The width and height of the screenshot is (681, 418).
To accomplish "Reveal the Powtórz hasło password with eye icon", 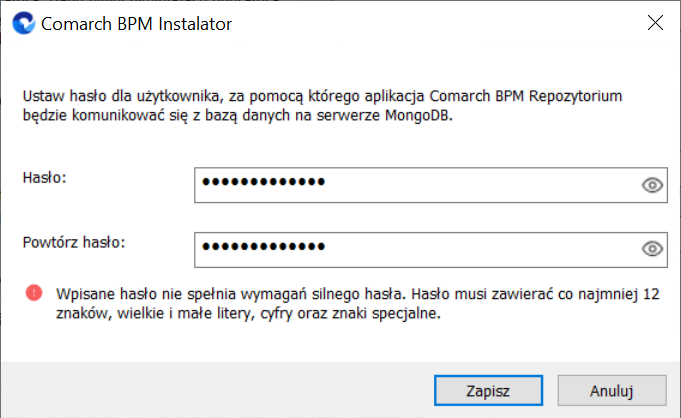I will [652, 249].
